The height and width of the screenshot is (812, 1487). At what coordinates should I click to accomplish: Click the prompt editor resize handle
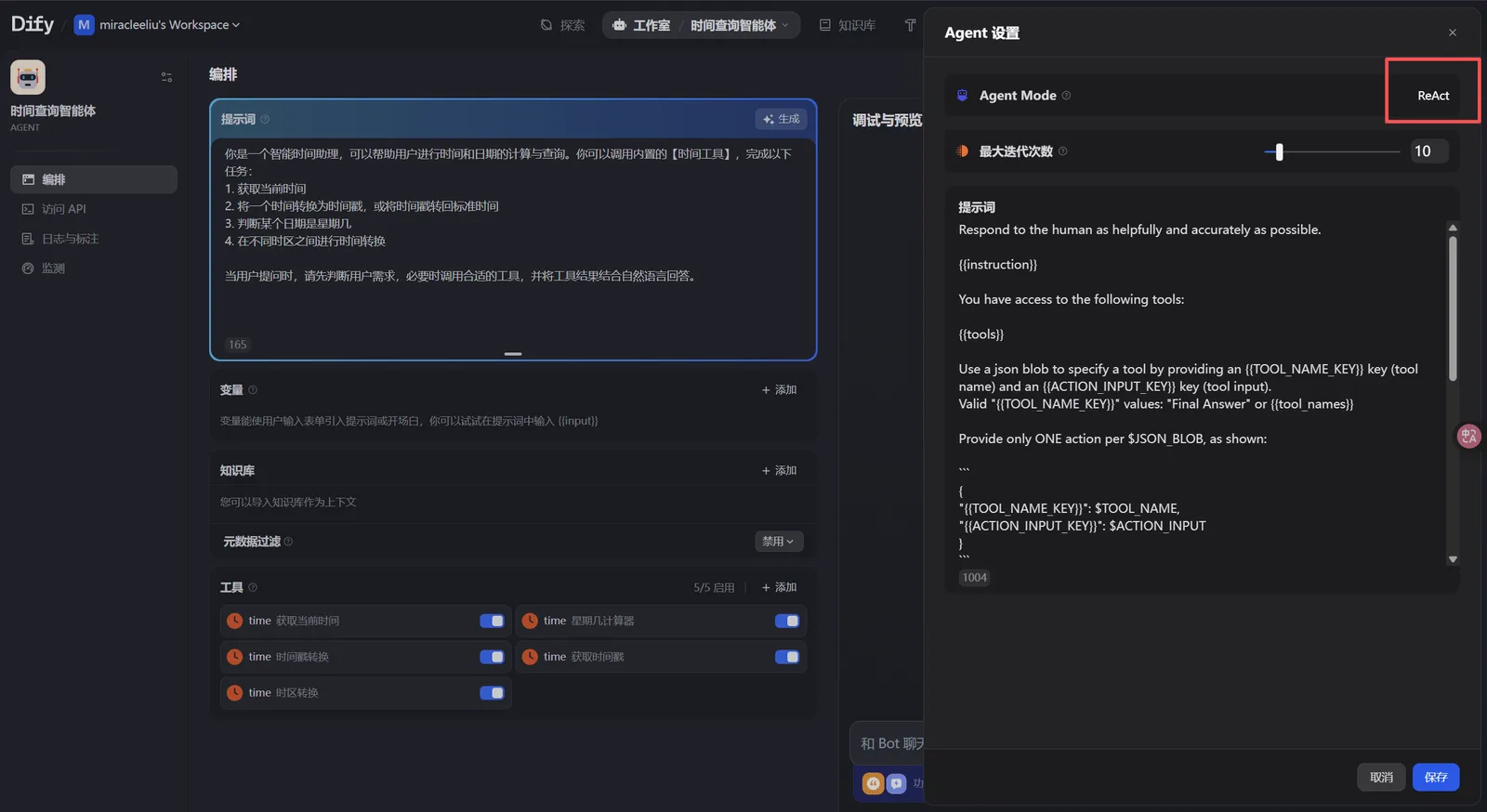[513, 354]
